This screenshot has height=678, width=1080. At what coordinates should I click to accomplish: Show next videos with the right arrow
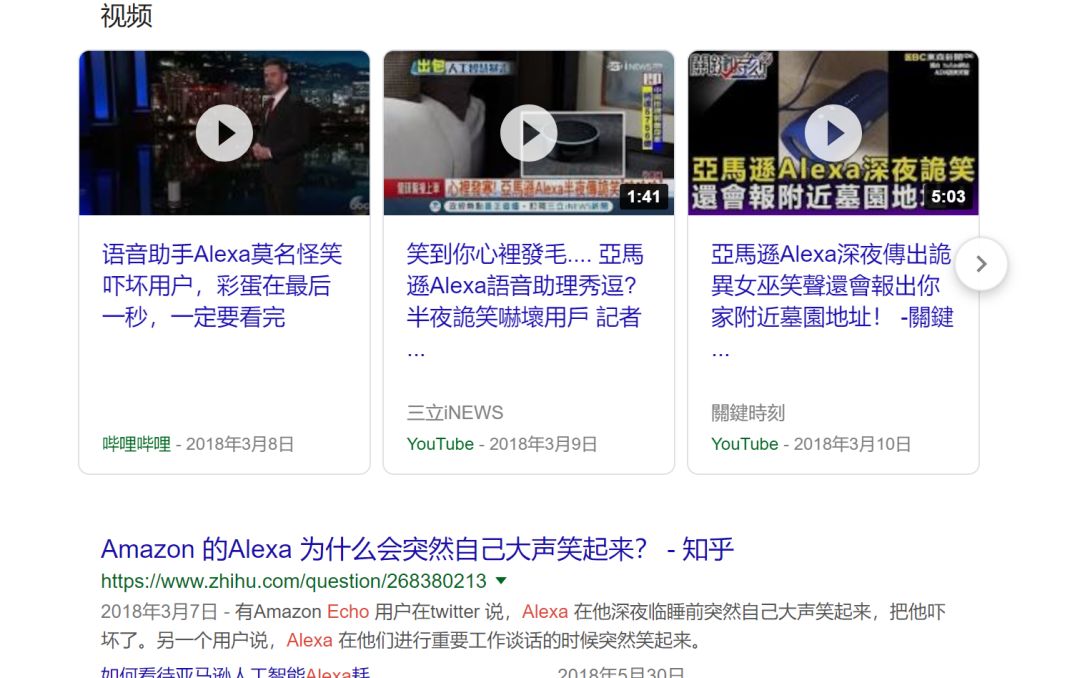[x=981, y=264]
